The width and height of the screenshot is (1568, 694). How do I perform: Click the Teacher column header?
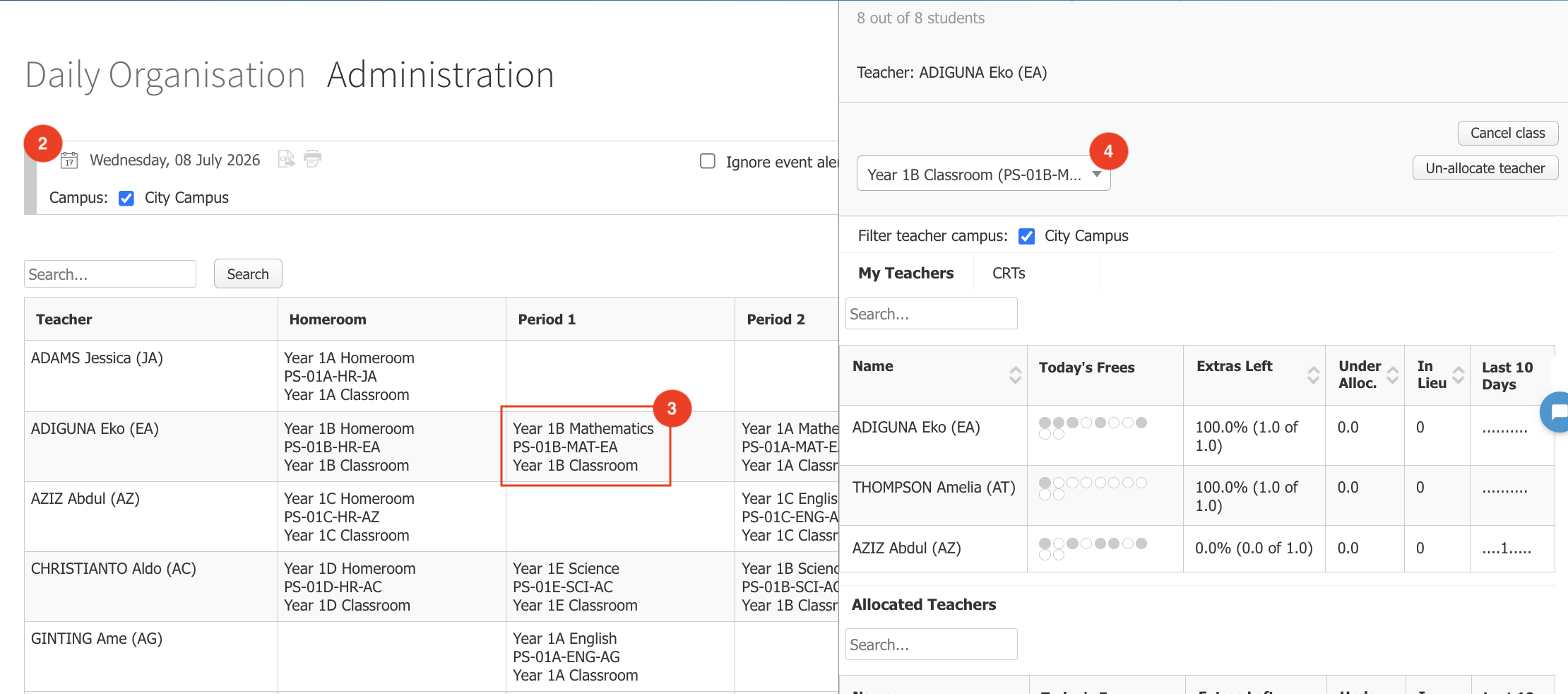64,319
